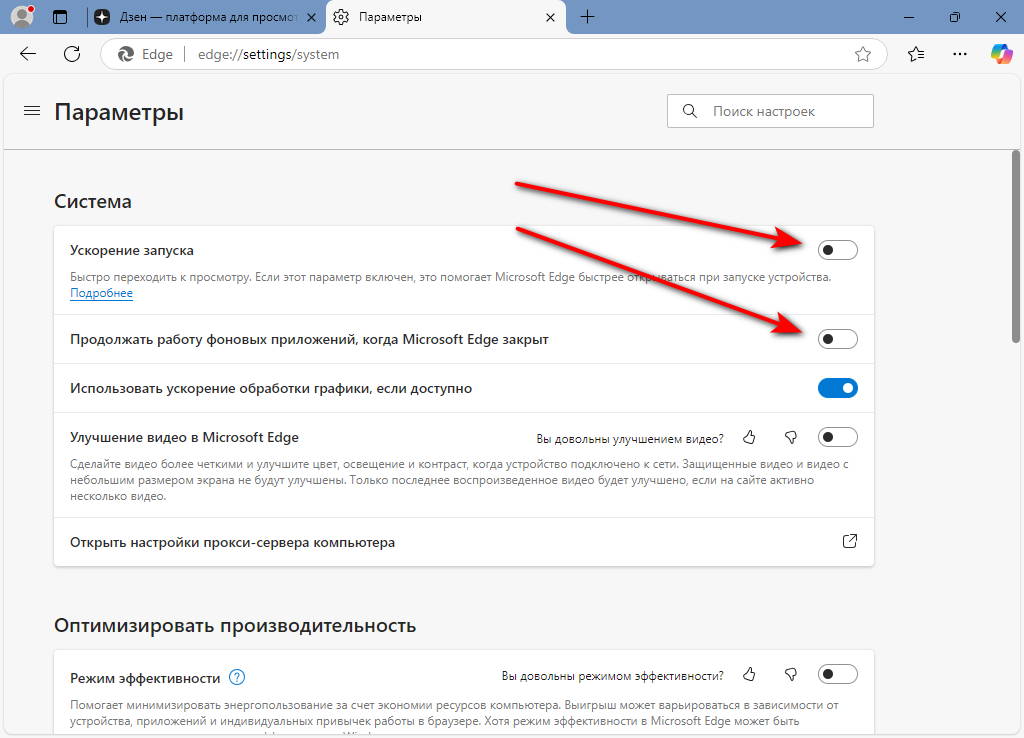The width and height of the screenshot is (1024, 738).
Task: Click Оптимизировать производительность heading
Action: click(235, 626)
